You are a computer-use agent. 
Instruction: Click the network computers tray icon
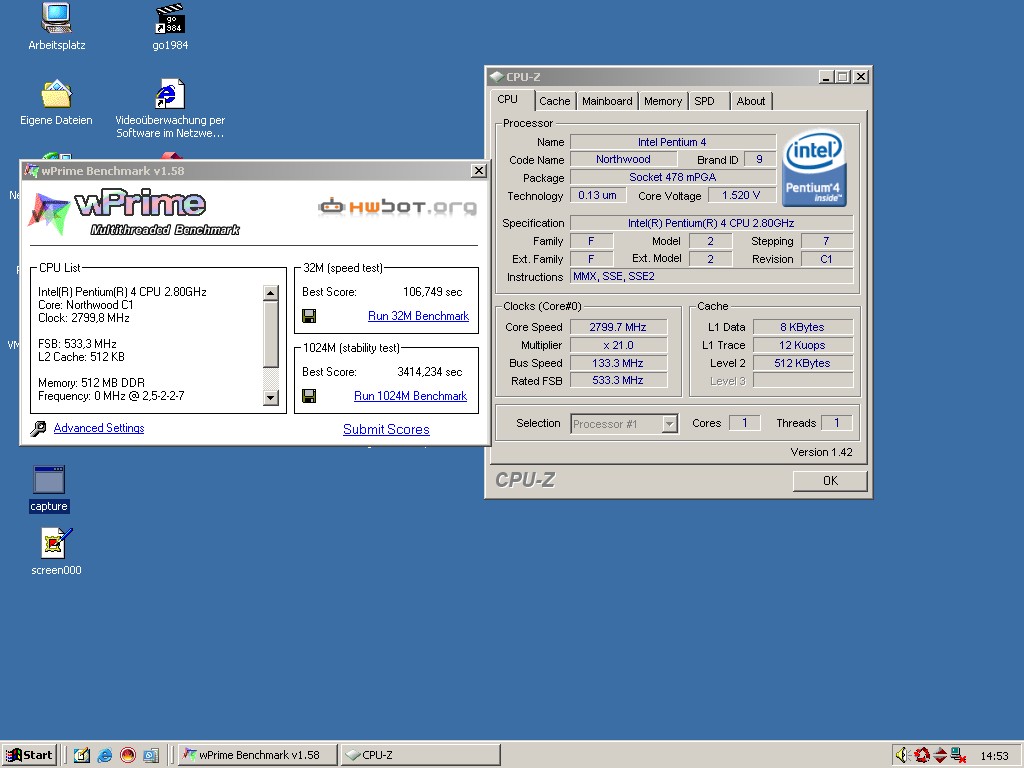959,755
